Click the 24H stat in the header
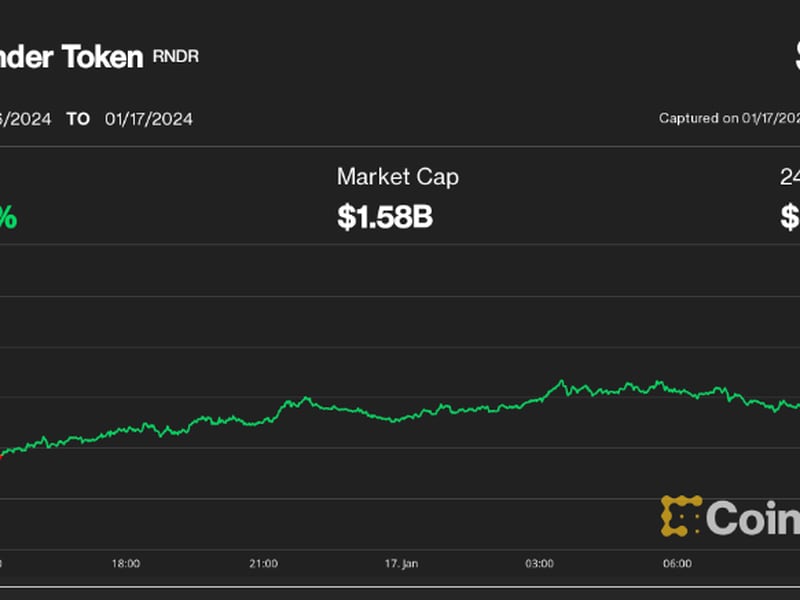 pyautogui.click(x=790, y=177)
